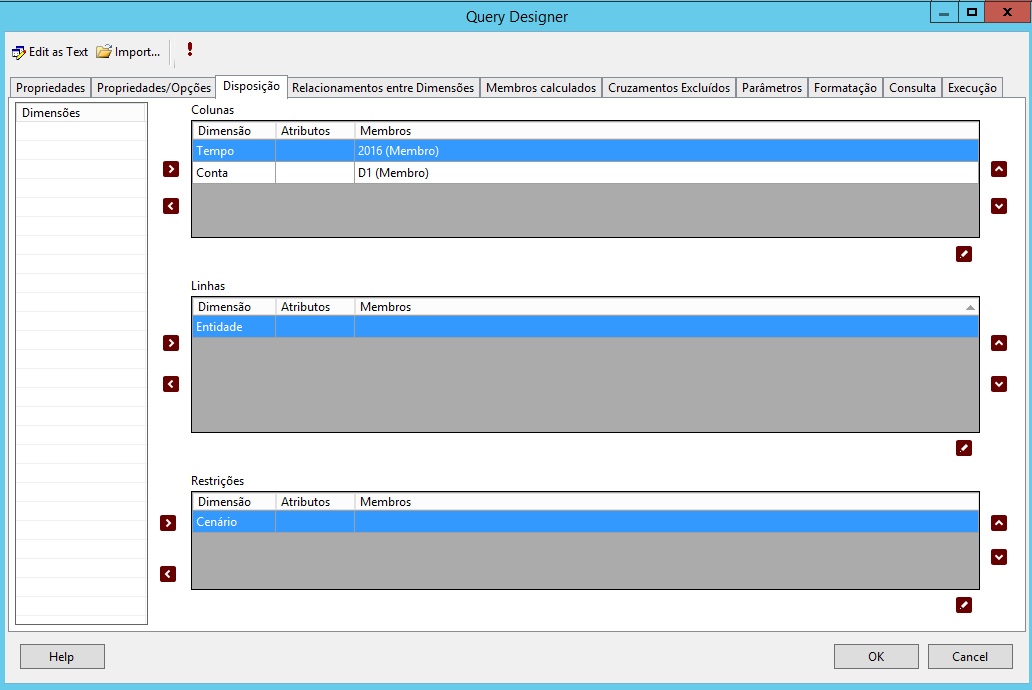
Task: Select the Entidade row in Linhas
Action: [585, 327]
